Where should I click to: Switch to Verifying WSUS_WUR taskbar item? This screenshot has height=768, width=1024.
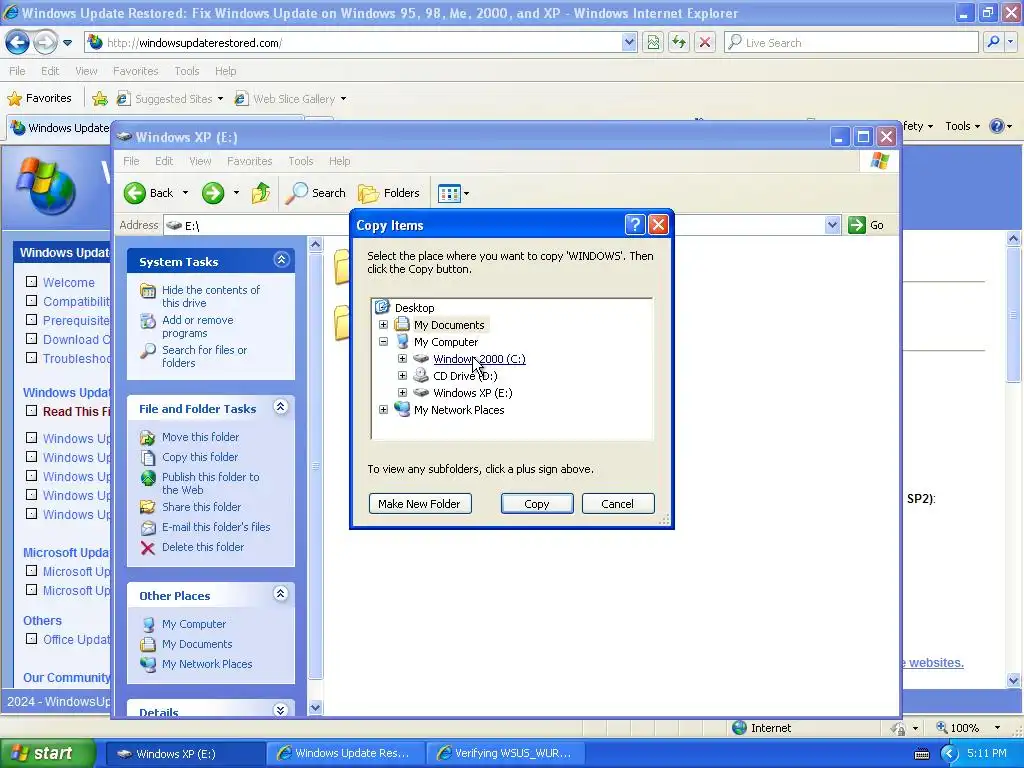click(x=506, y=754)
